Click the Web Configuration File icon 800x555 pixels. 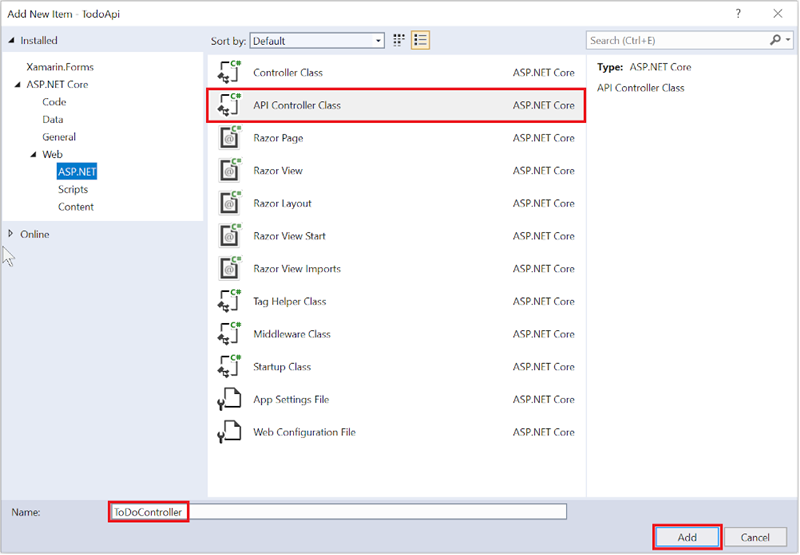point(230,433)
